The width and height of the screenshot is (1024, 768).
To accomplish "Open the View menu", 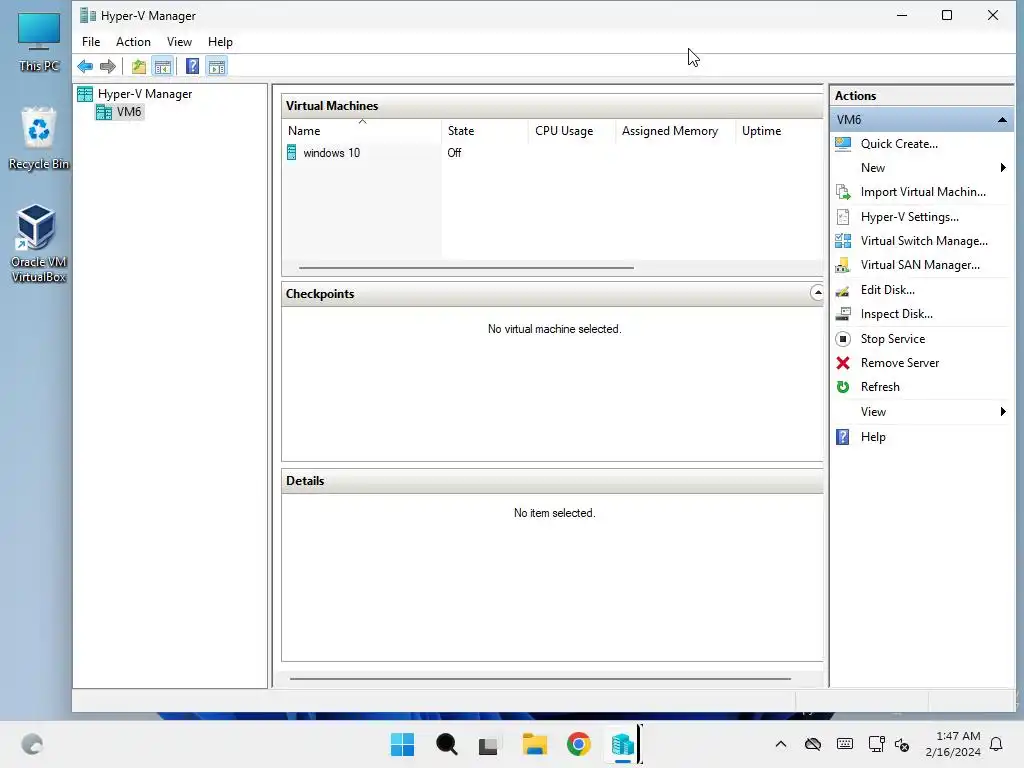I will pyautogui.click(x=179, y=42).
